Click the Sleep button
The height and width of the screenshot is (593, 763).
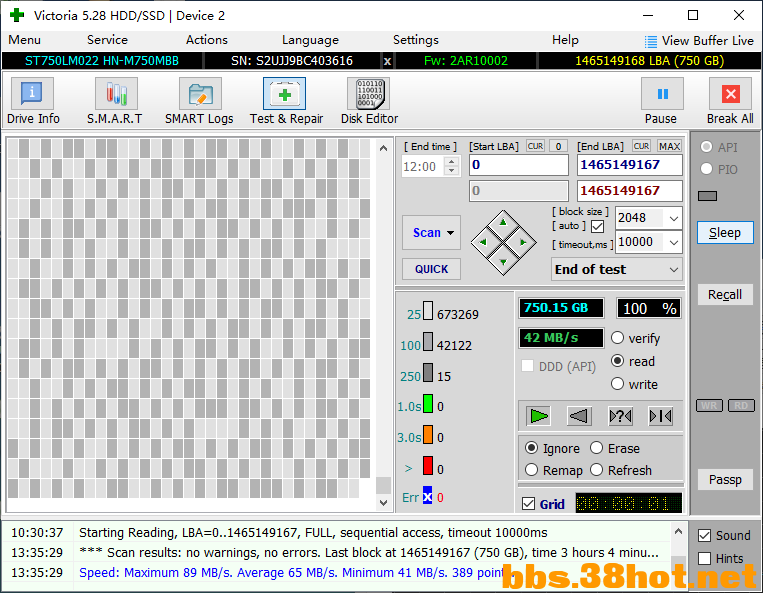725,233
